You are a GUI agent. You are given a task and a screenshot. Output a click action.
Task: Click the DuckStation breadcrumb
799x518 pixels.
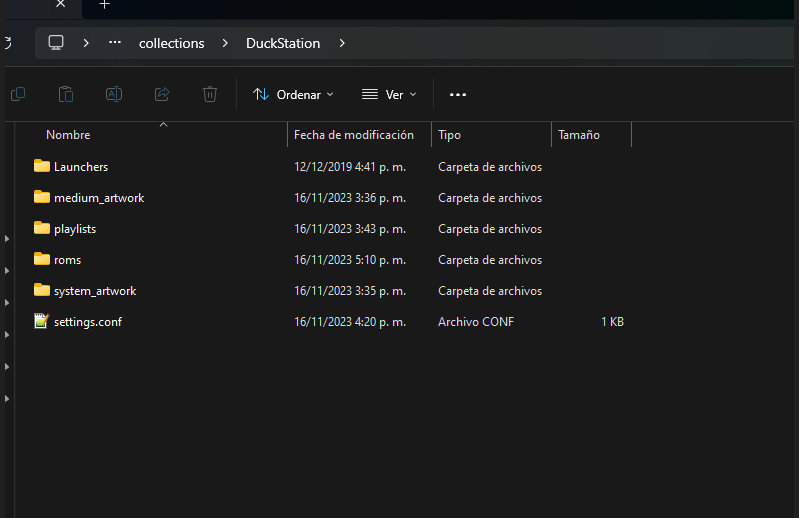pyautogui.click(x=283, y=43)
